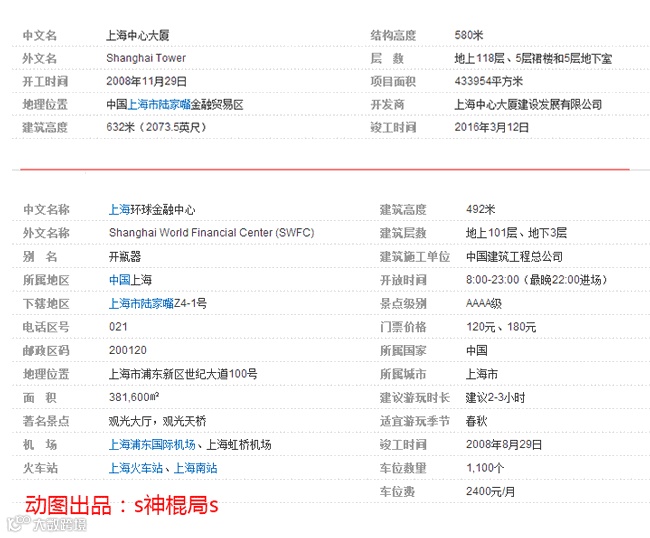This screenshot has height=538, width=650.
Task: Select completion date 2008年8月29日
Action: 504,445
